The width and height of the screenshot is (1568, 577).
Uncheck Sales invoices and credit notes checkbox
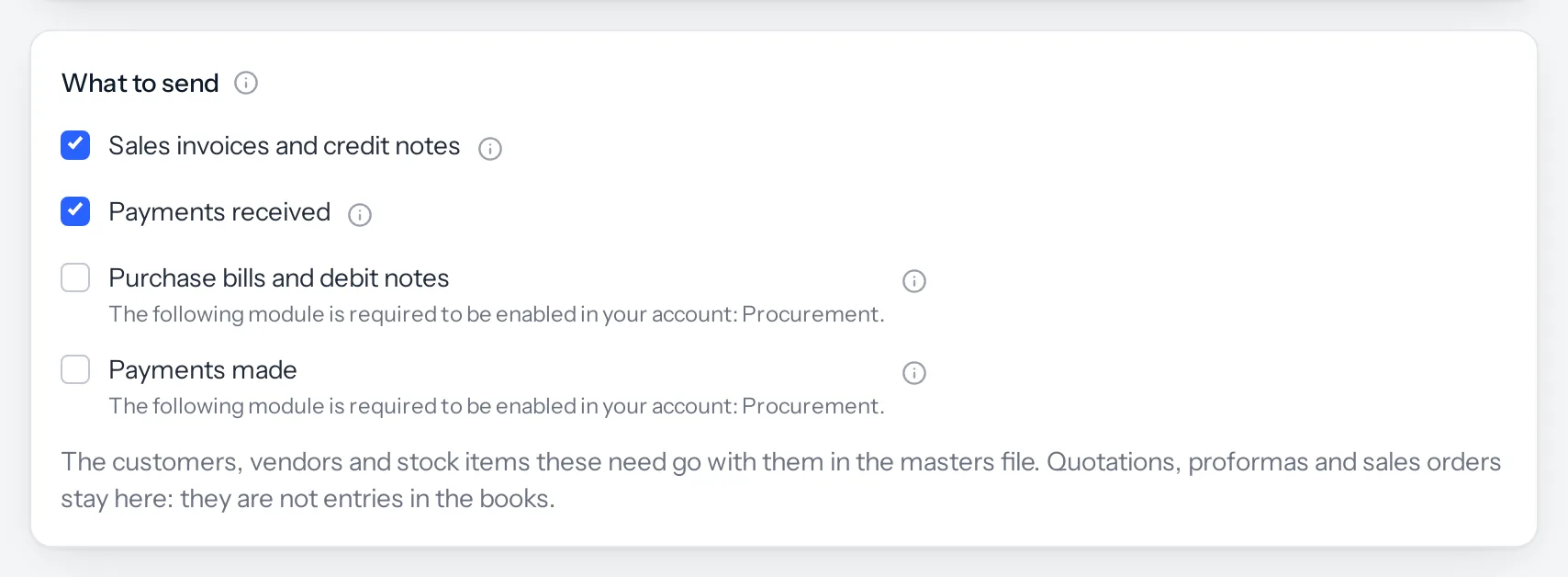75,145
